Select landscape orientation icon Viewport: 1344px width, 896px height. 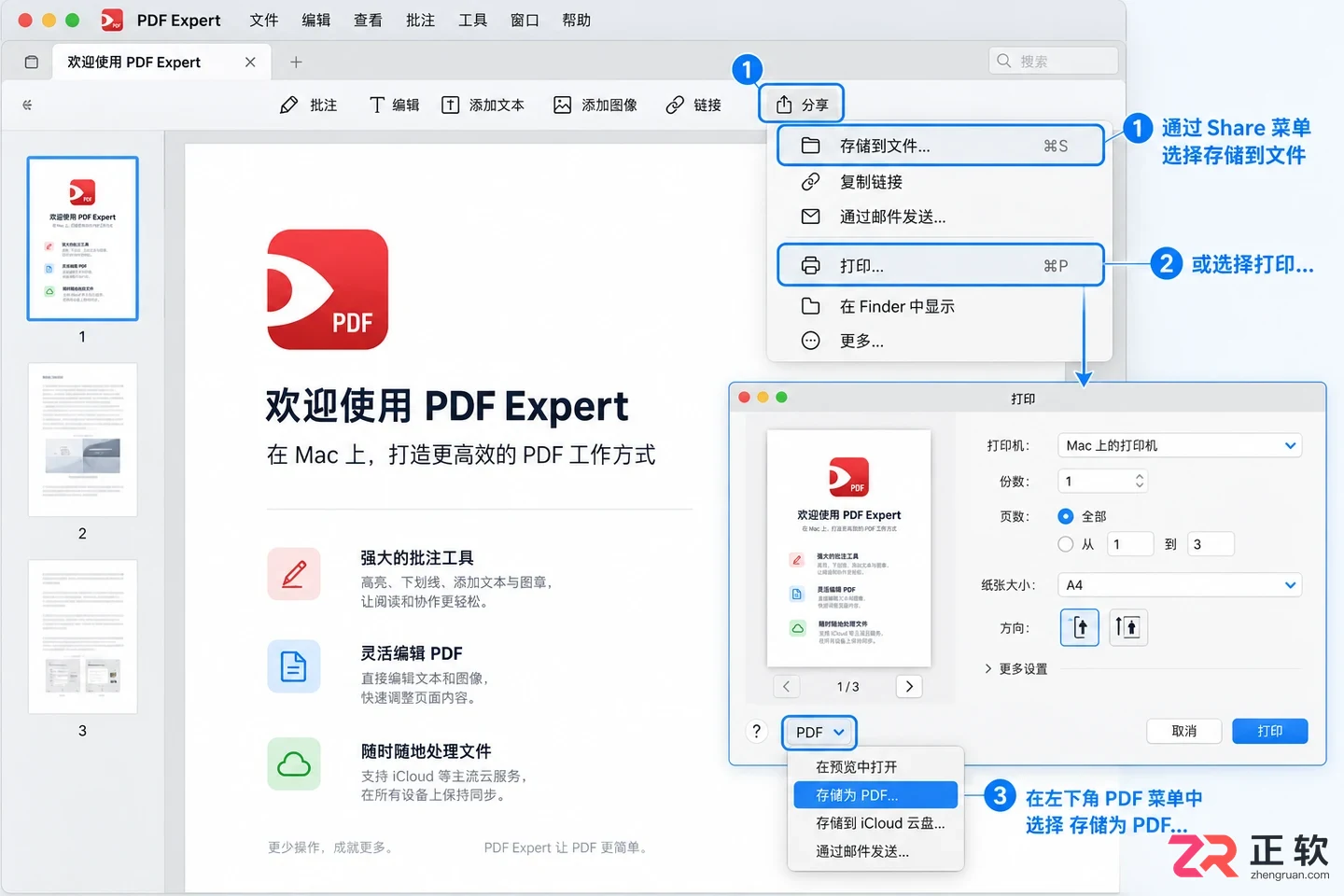[1127, 627]
